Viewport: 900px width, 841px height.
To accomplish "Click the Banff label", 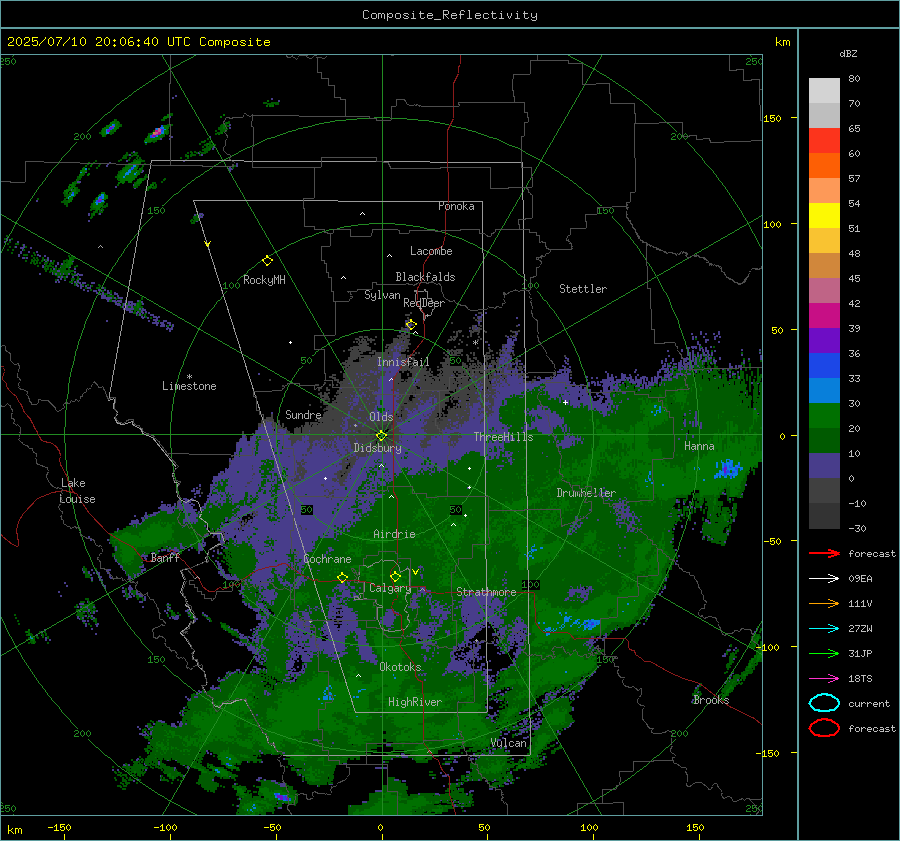I will click(165, 558).
